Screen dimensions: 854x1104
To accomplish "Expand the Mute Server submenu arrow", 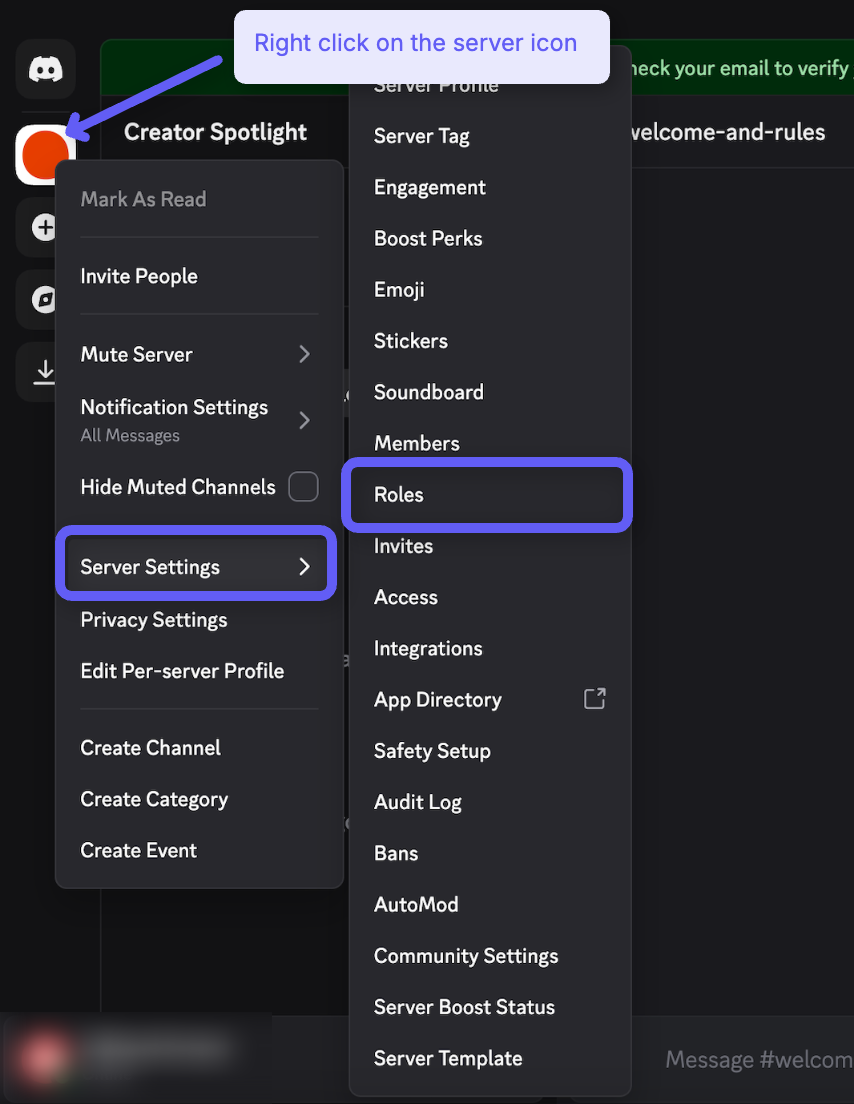I will [x=304, y=354].
